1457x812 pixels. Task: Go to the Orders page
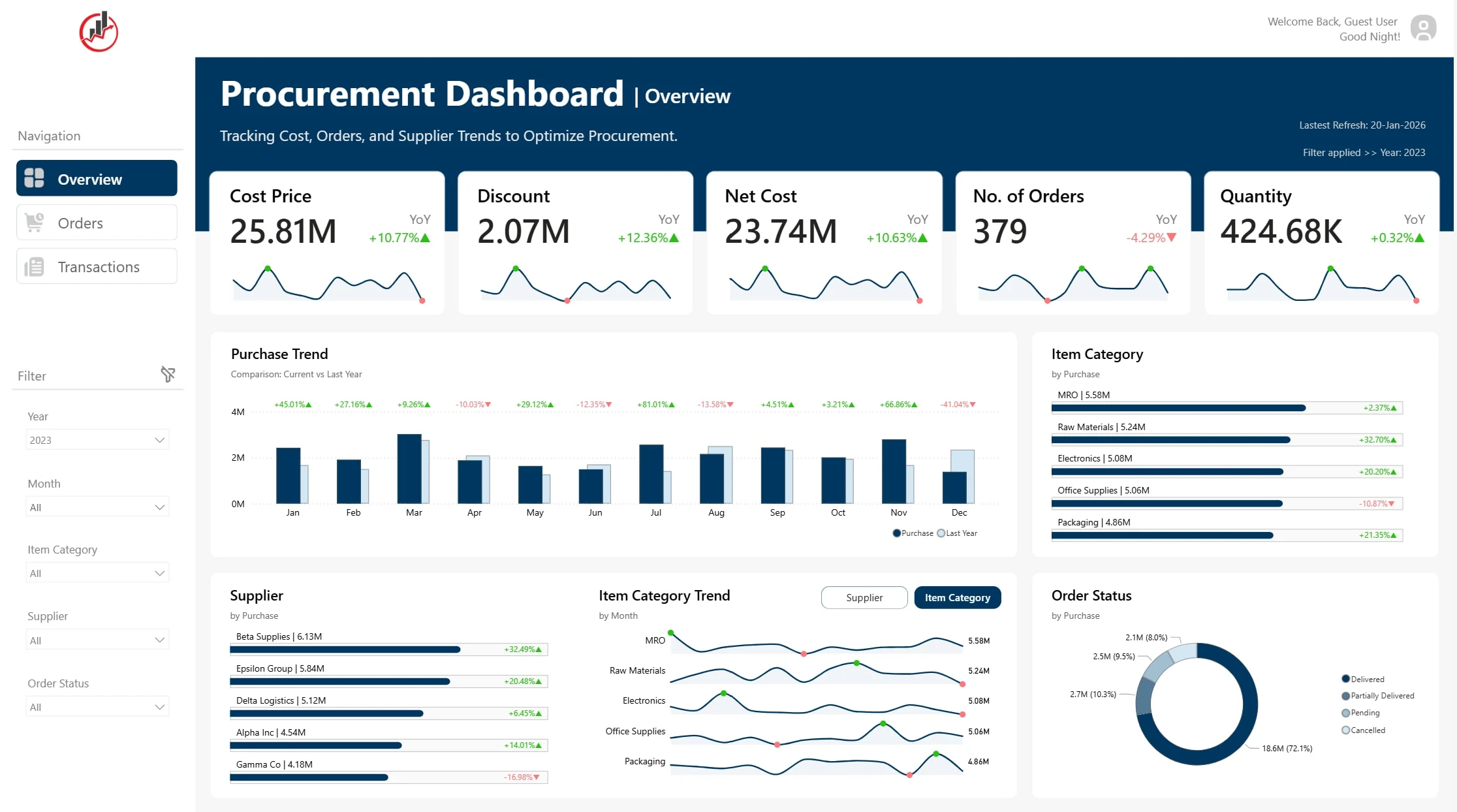(97, 223)
